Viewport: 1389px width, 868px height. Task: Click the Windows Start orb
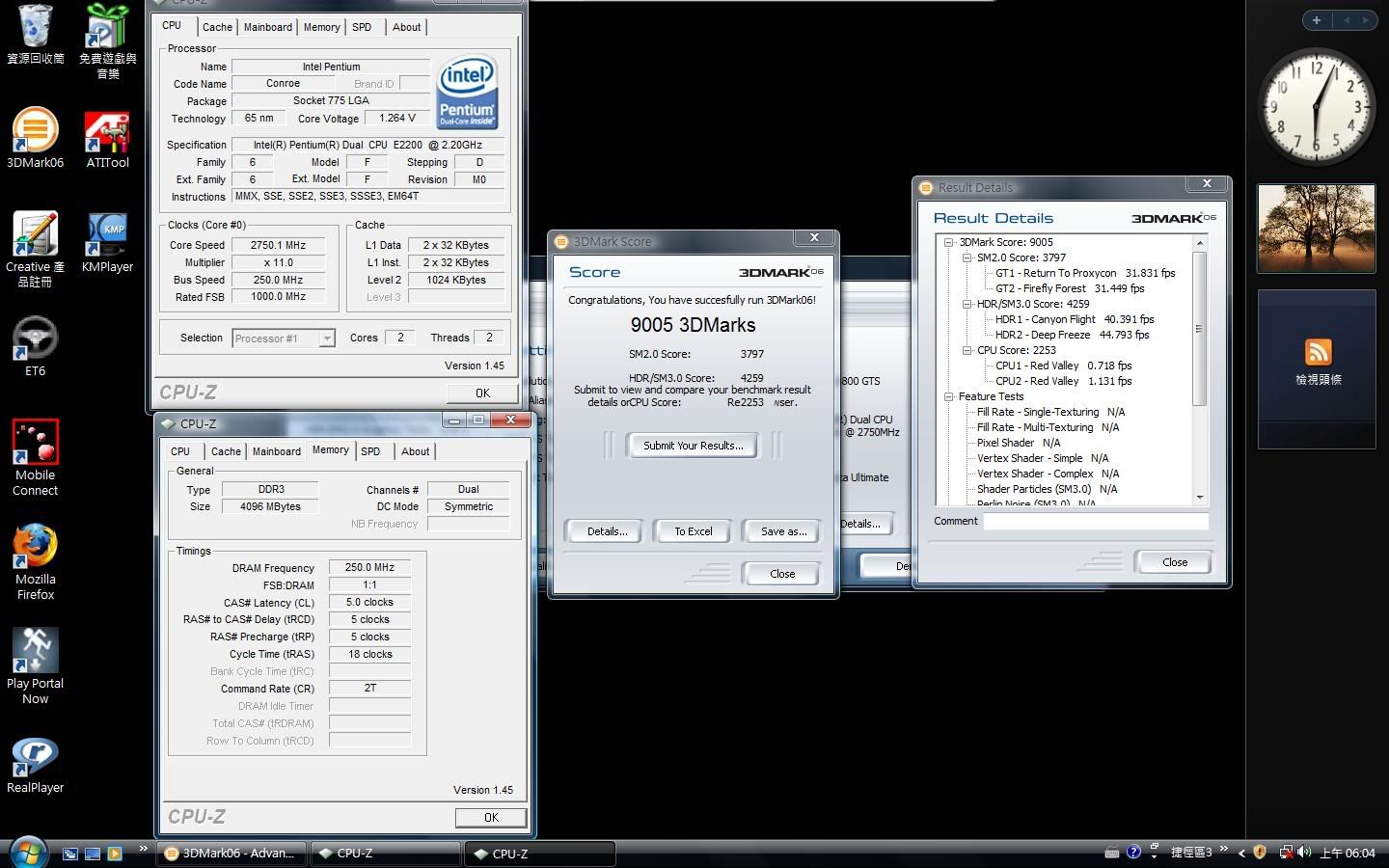click(x=28, y=853)
